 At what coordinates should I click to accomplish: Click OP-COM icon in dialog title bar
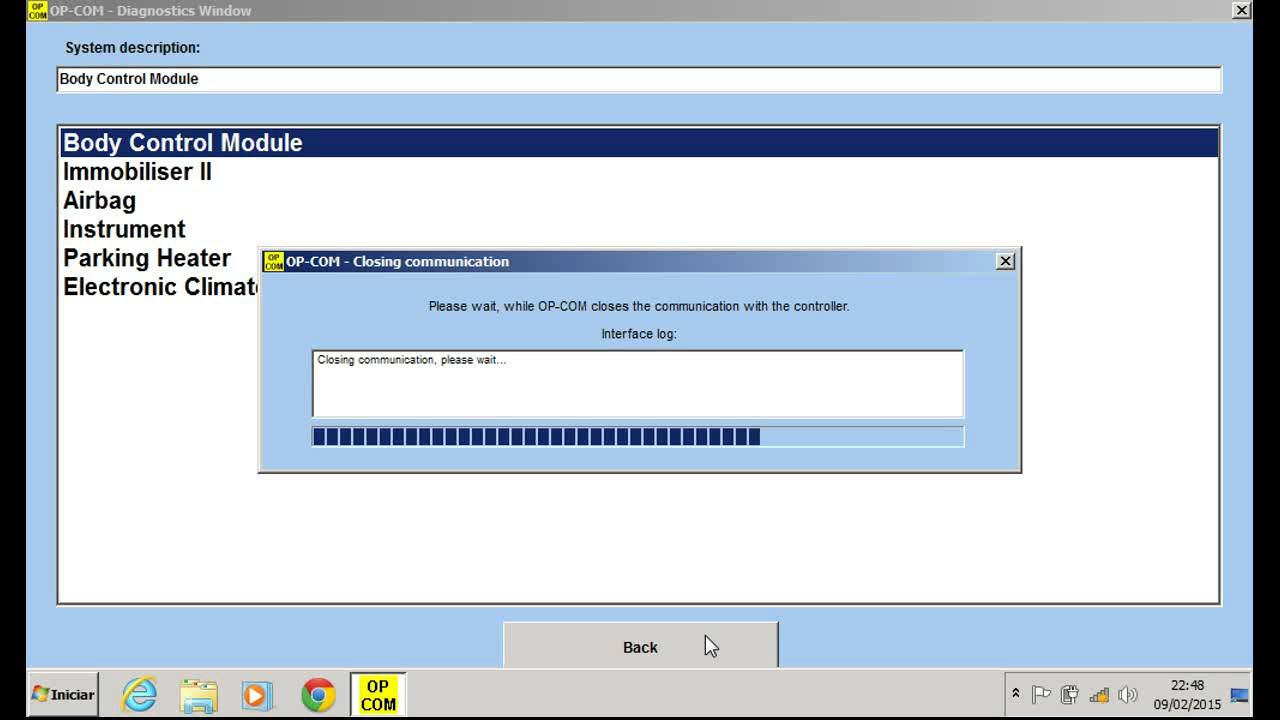click(273, 261)
